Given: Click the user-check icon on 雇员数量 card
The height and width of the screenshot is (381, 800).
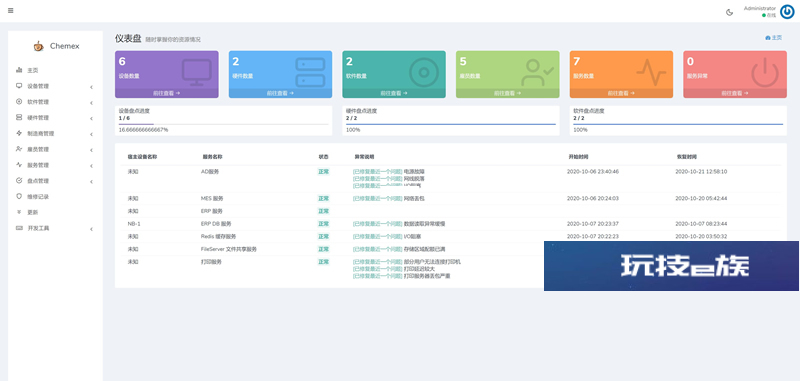Looking at the screenshot, I should pyautogui.click(x=537, y=72).
